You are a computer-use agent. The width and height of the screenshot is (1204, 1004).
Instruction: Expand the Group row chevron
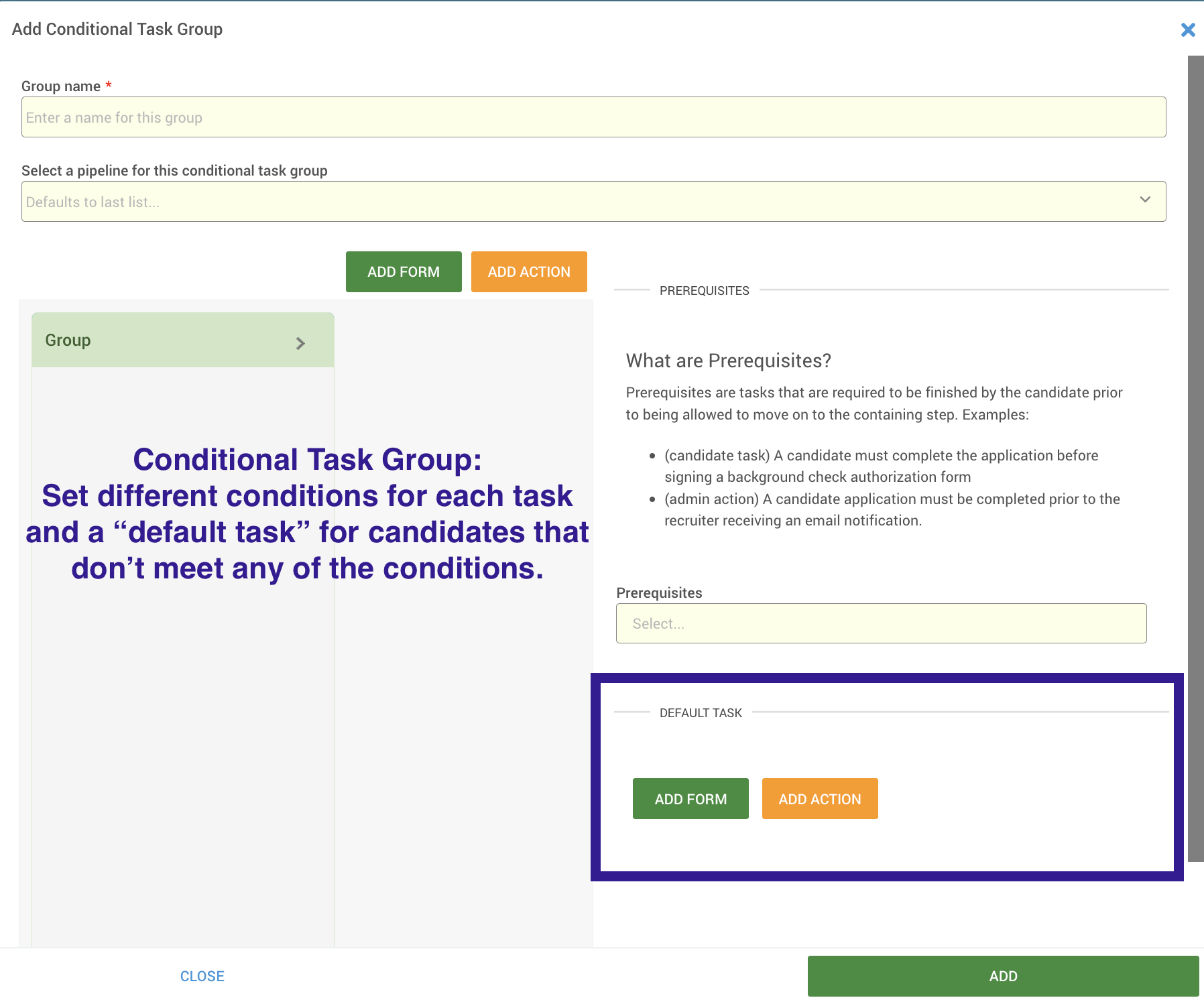tap(300, 343)
